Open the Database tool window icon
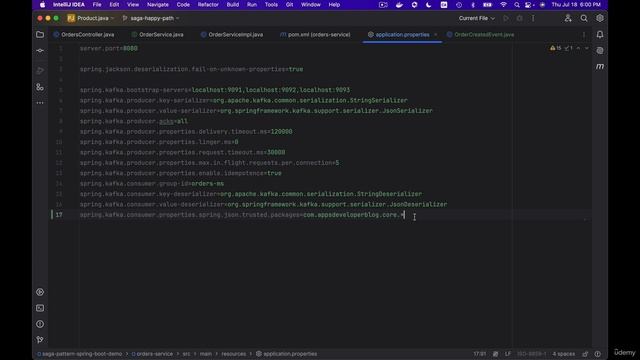This screenshot has width=640, height=360. pyautogui.click(x=600, y=51)
